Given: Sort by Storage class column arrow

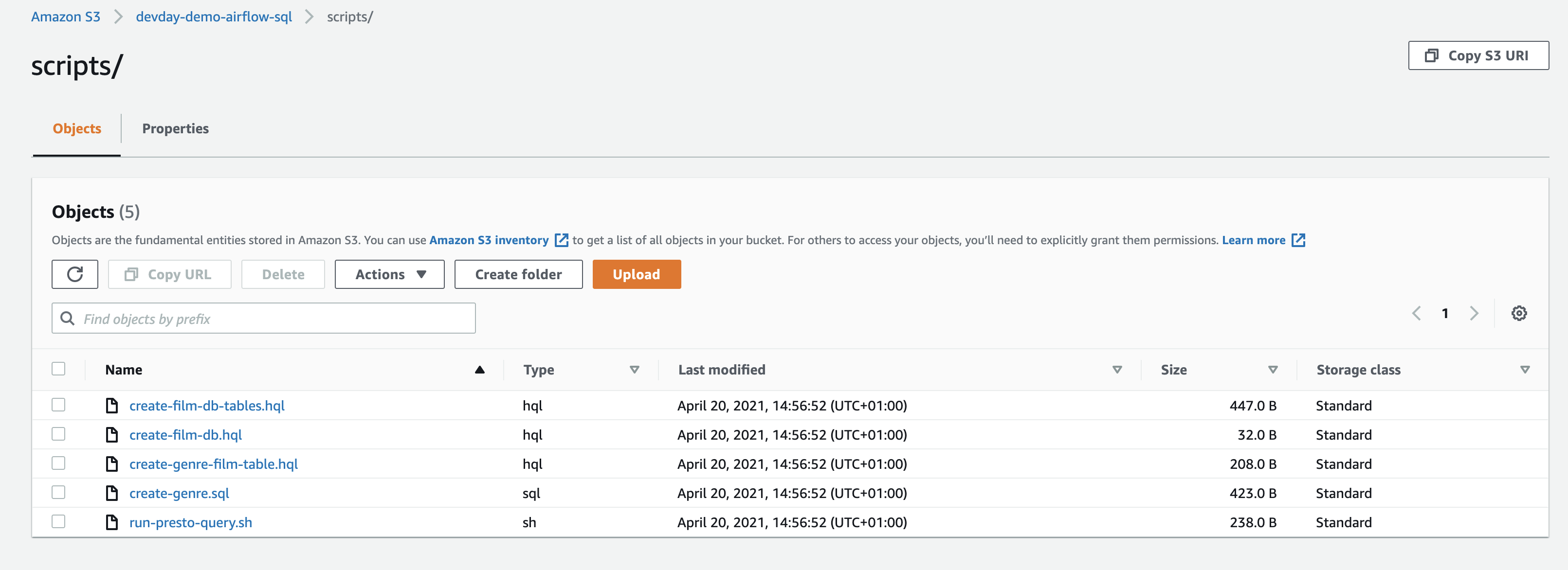Looking at the screenshot, I should (x=1525, y=370).
